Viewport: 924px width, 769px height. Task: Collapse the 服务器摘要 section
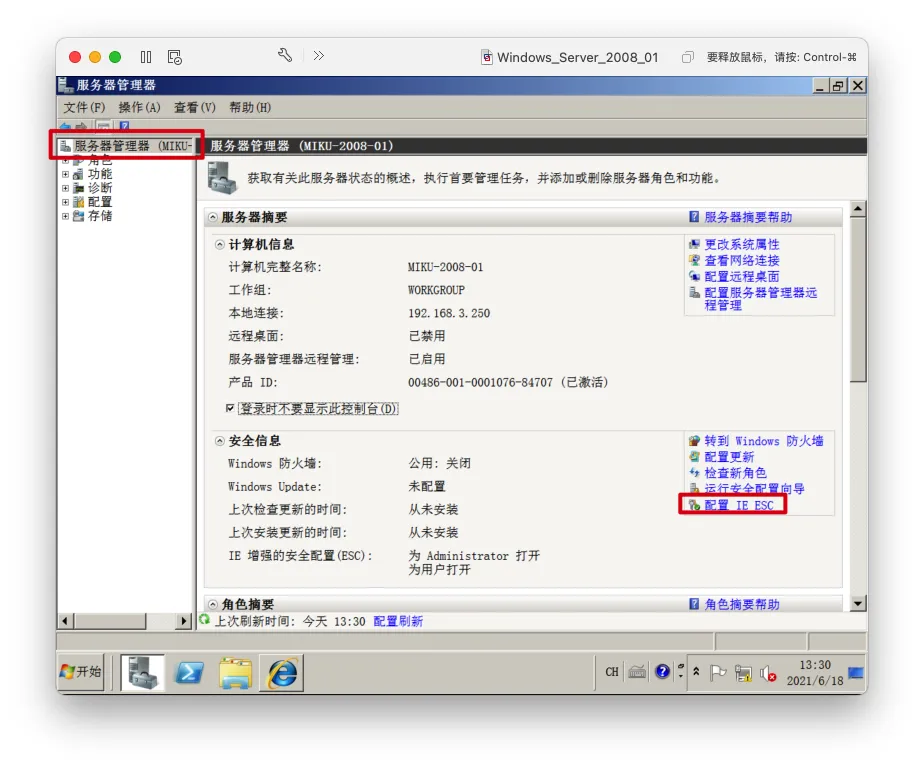coord(213,217)
